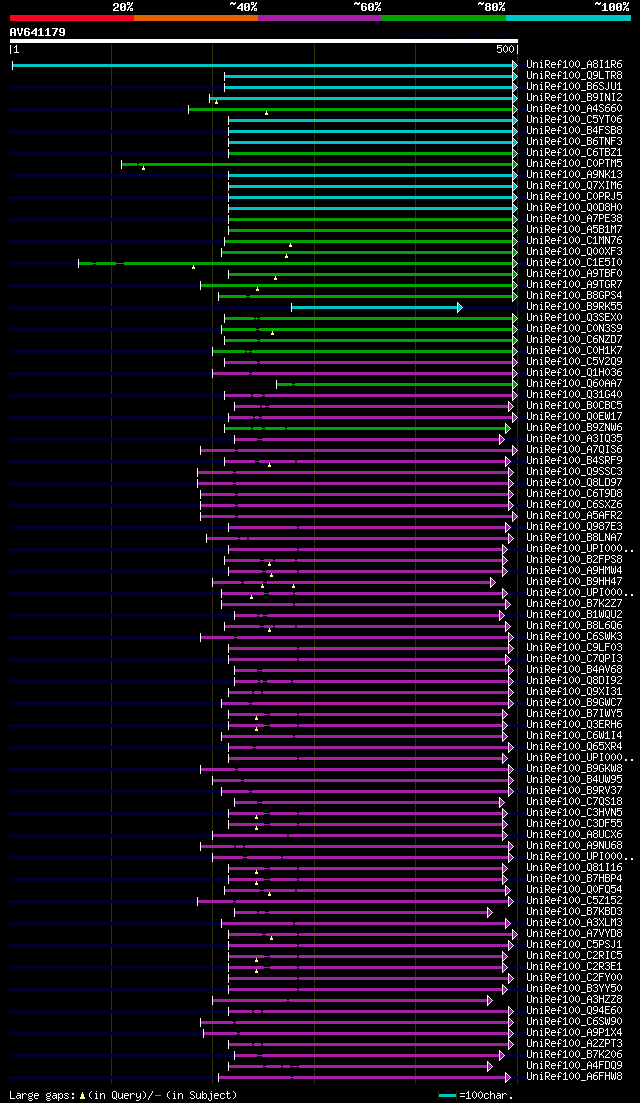Pick subject UniRef100_A9TGR7
The image size is (640, 1103).
tap(574, 285)
